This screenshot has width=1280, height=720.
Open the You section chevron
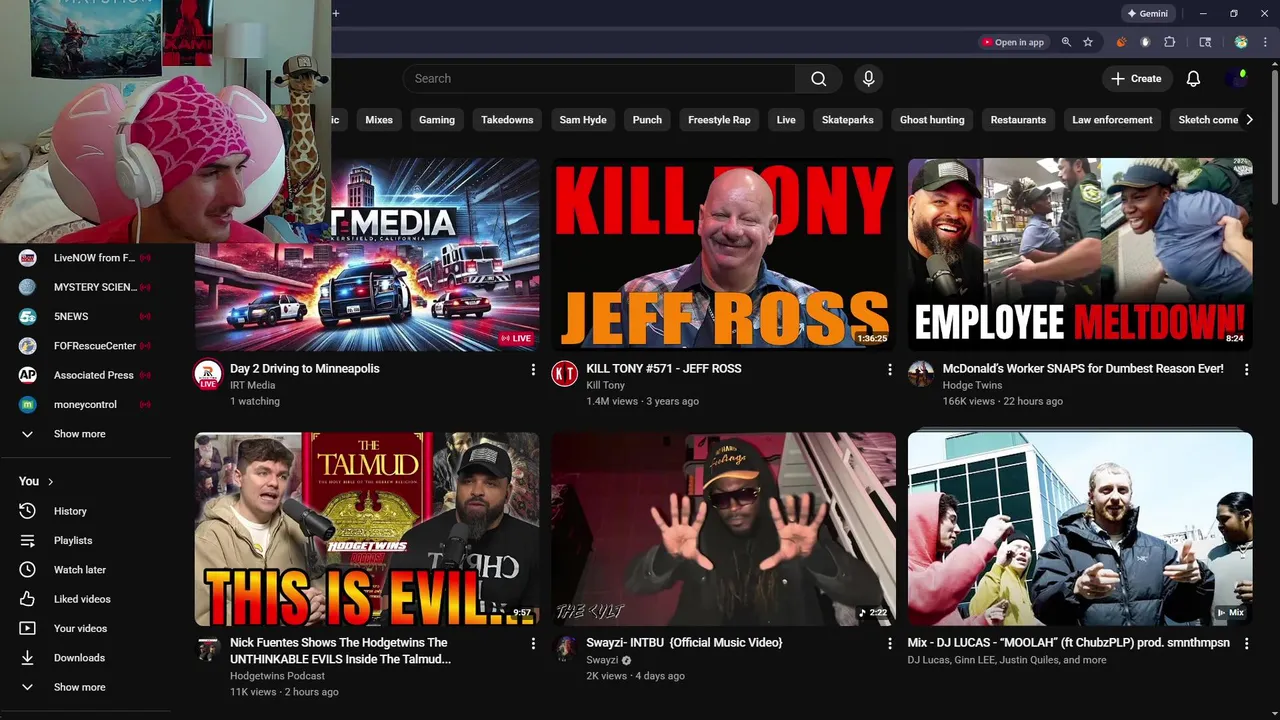pos(50,482)
